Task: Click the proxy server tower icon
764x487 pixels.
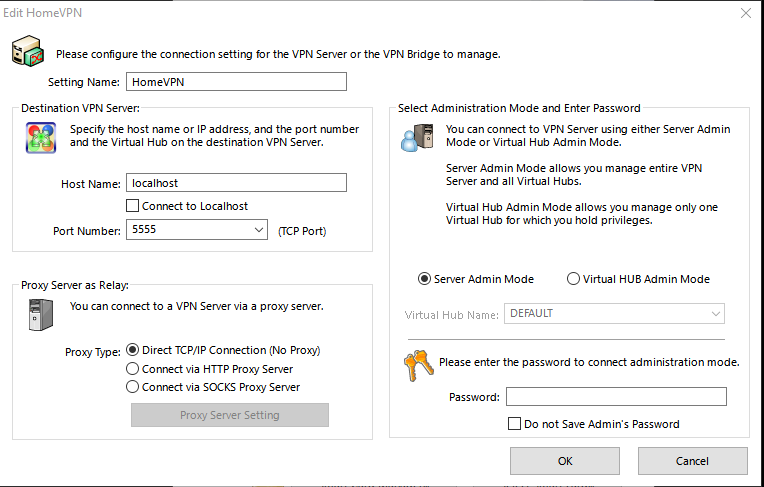Action: pos(41,314)
